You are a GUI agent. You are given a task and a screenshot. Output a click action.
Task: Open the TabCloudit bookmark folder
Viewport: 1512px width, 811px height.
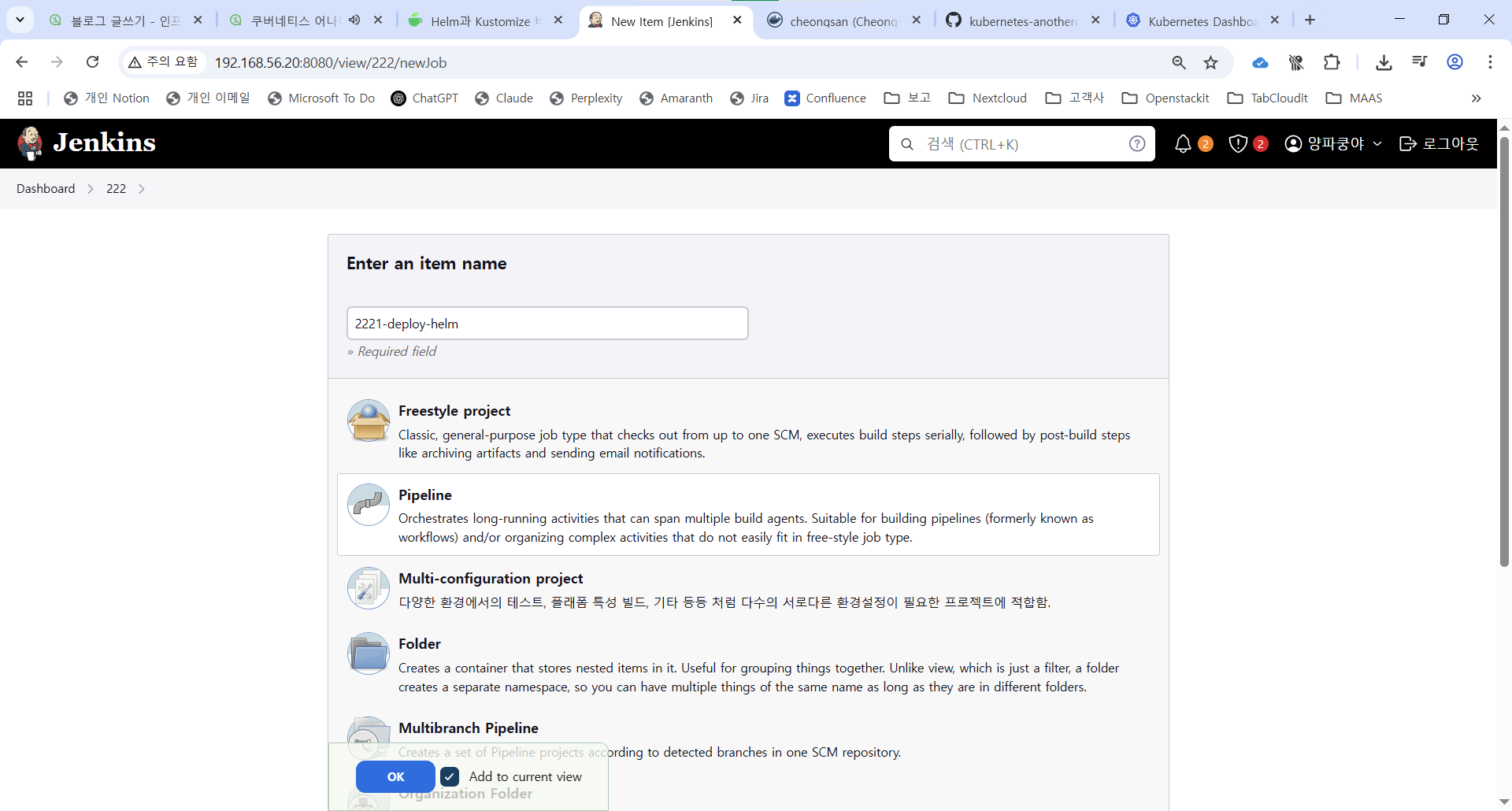click(1268, 98)
